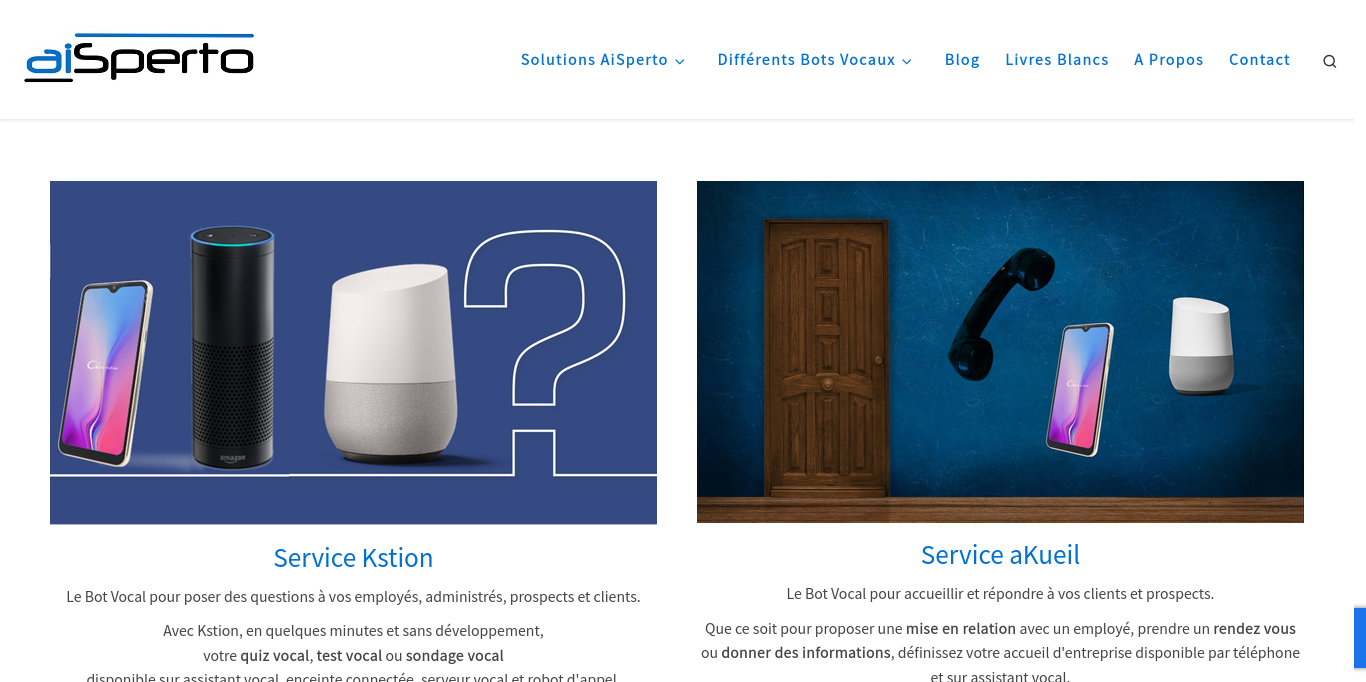Click the blue tab at right edge
This screenshot has height=682, width=1366.
pyautogui.click(x=1360, y=638)
